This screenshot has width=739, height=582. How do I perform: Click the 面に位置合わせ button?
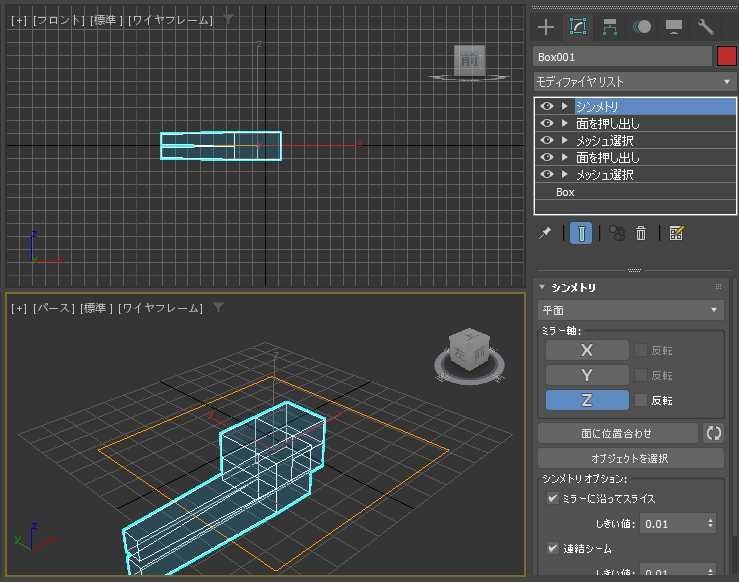(x=617, y=433)
